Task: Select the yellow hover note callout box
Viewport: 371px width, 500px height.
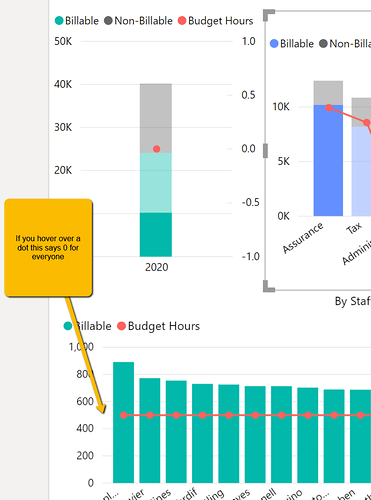Action: (48, 248)
